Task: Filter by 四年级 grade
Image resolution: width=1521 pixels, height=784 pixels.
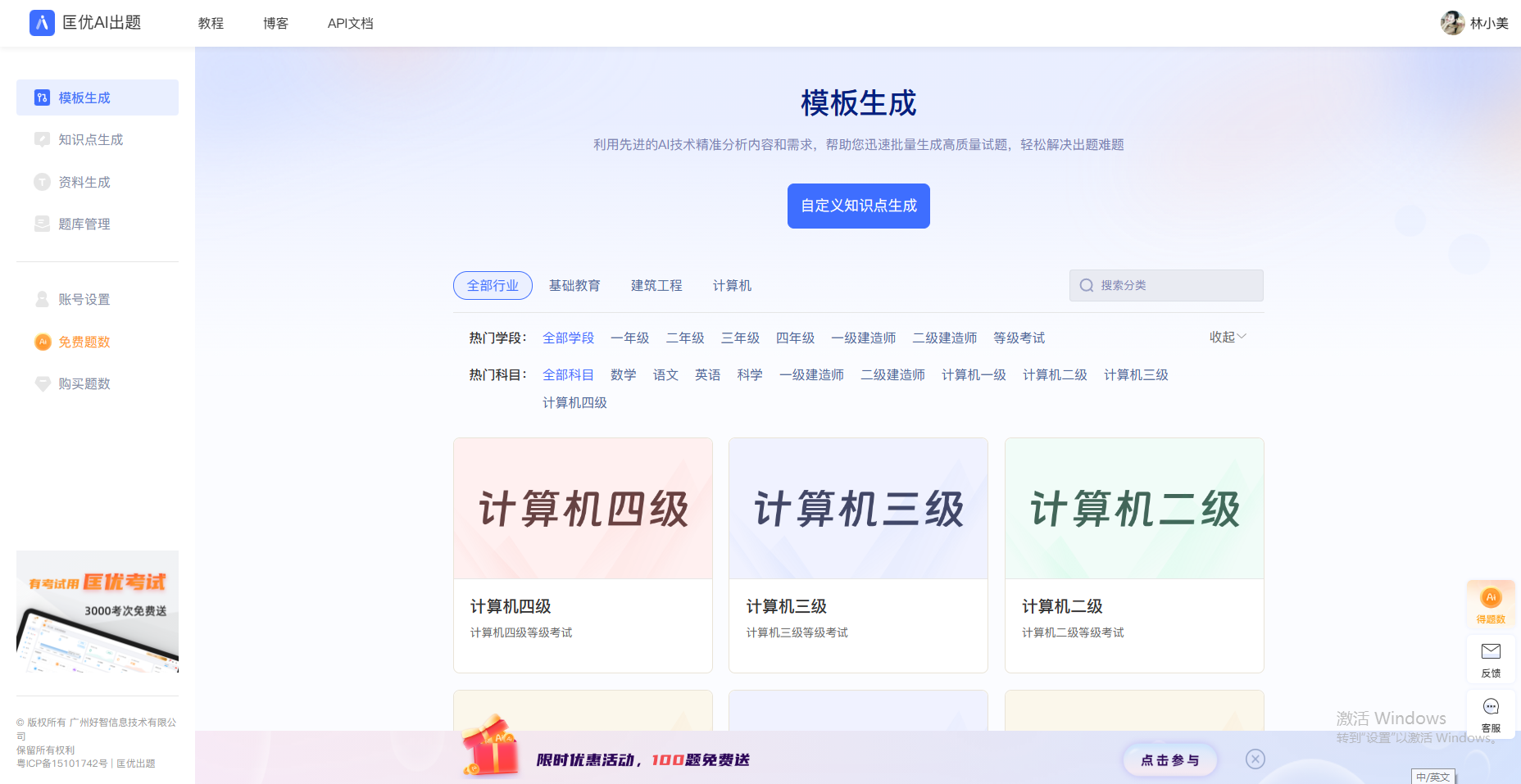Action: tap(795, 338)
